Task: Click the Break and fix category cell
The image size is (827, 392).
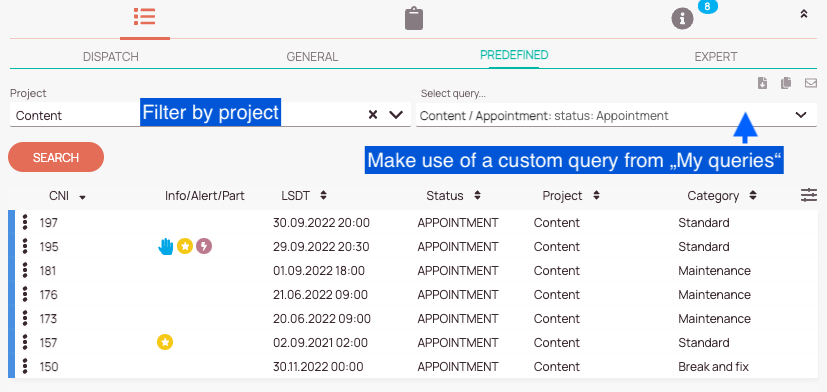Action: pyautogui.click(x=714, y=367)
